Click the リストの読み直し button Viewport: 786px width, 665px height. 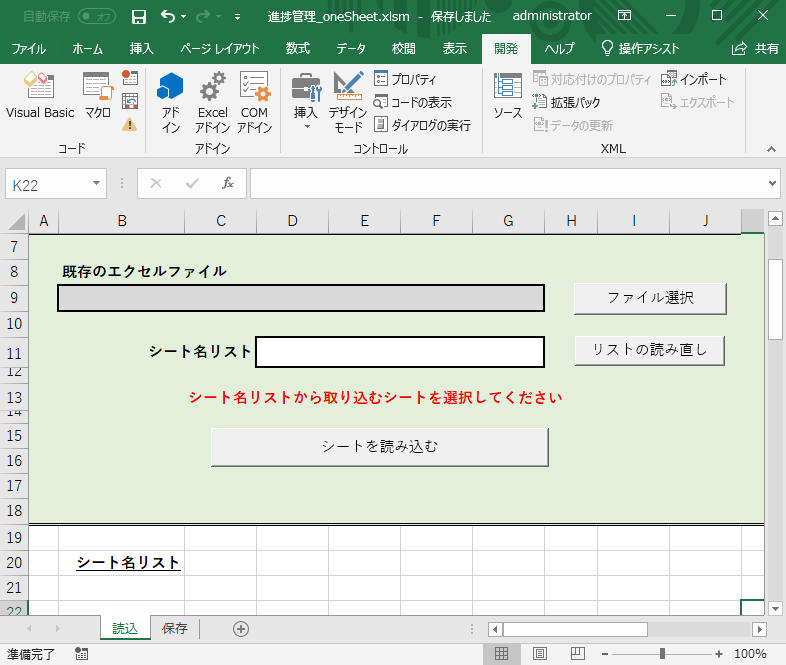(650, 350)
